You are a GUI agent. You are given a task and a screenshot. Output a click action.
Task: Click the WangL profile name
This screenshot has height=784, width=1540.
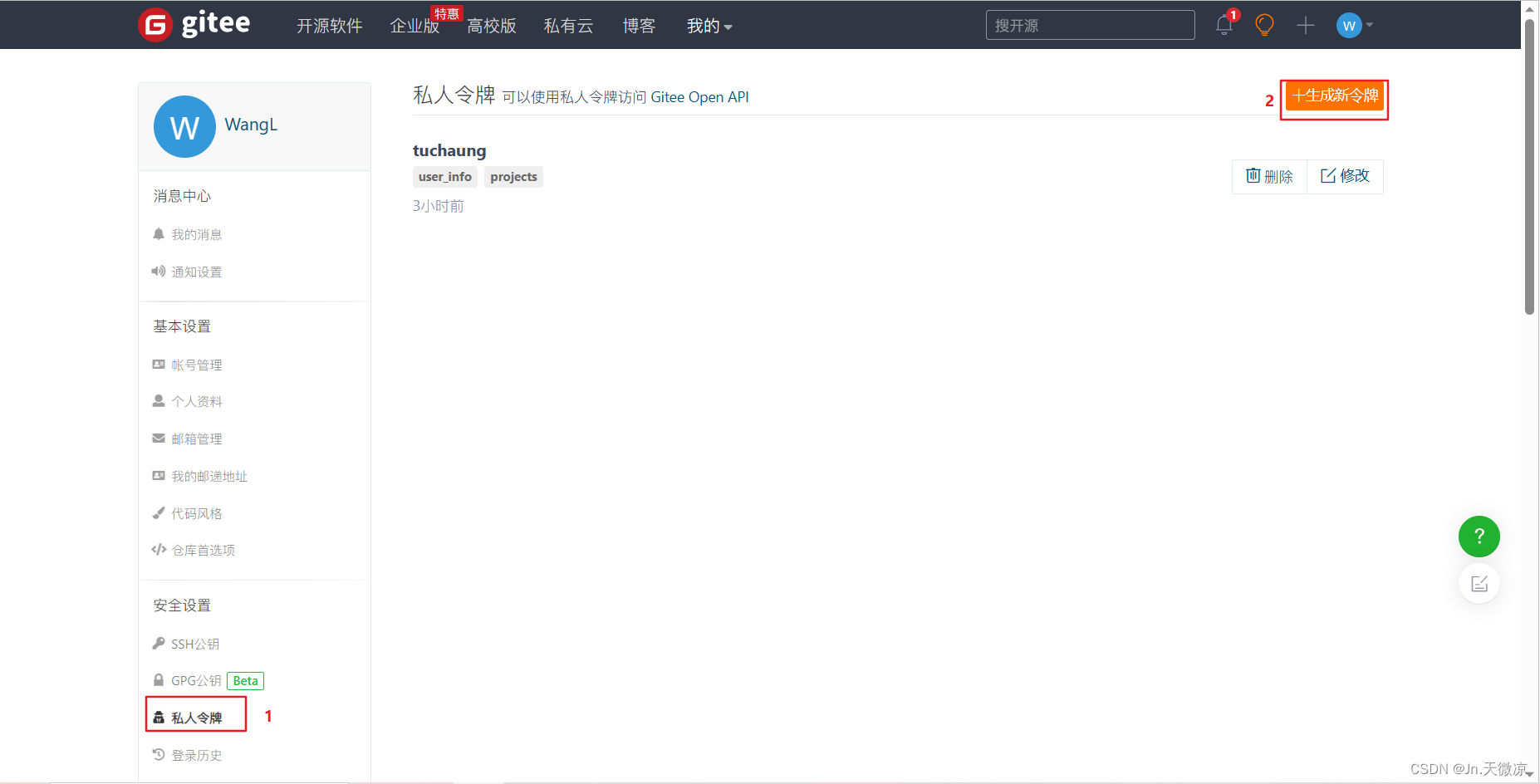coord(251,125)
